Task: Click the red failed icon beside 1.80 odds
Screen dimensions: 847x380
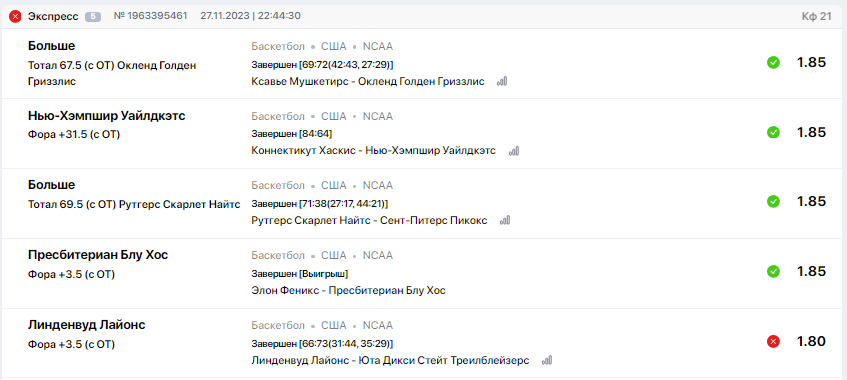Action: tap(774, 342)
